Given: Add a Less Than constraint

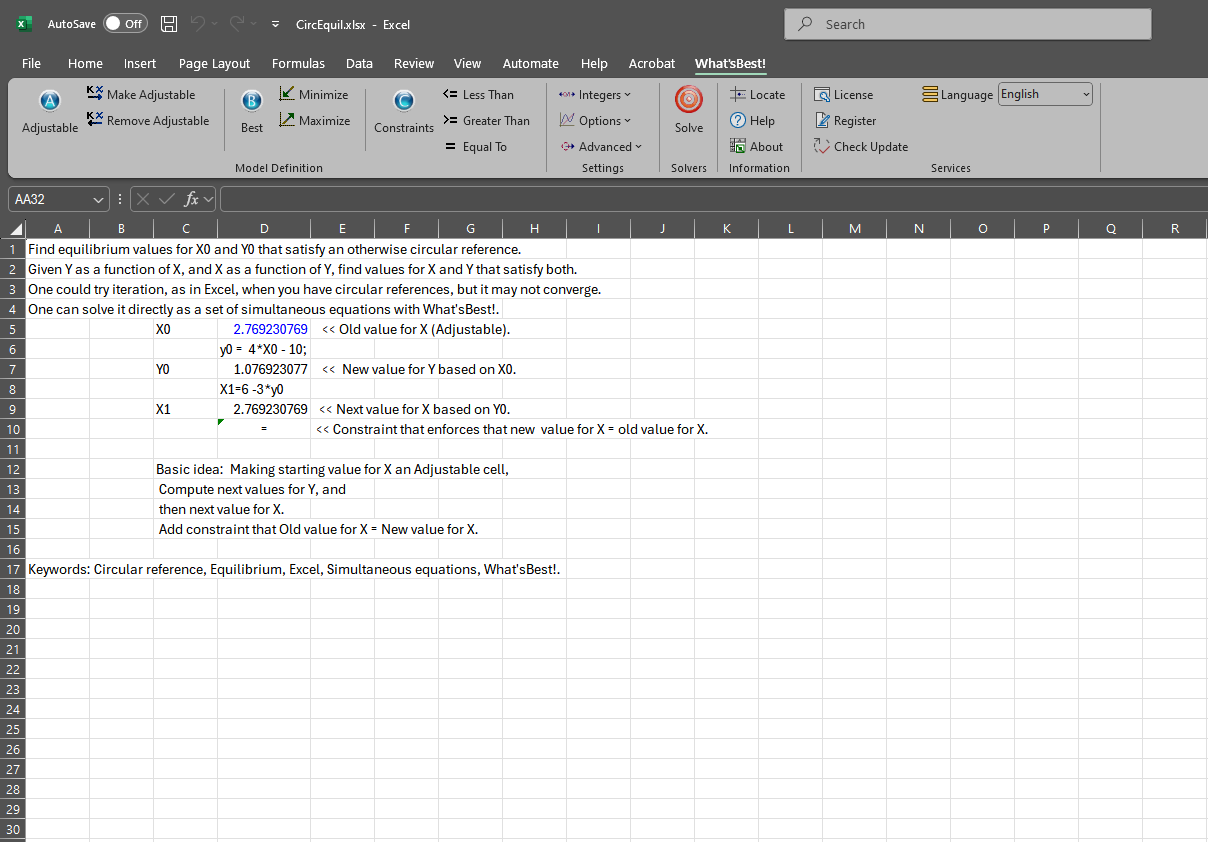Looking at the screenshot, I should [478, 94].
